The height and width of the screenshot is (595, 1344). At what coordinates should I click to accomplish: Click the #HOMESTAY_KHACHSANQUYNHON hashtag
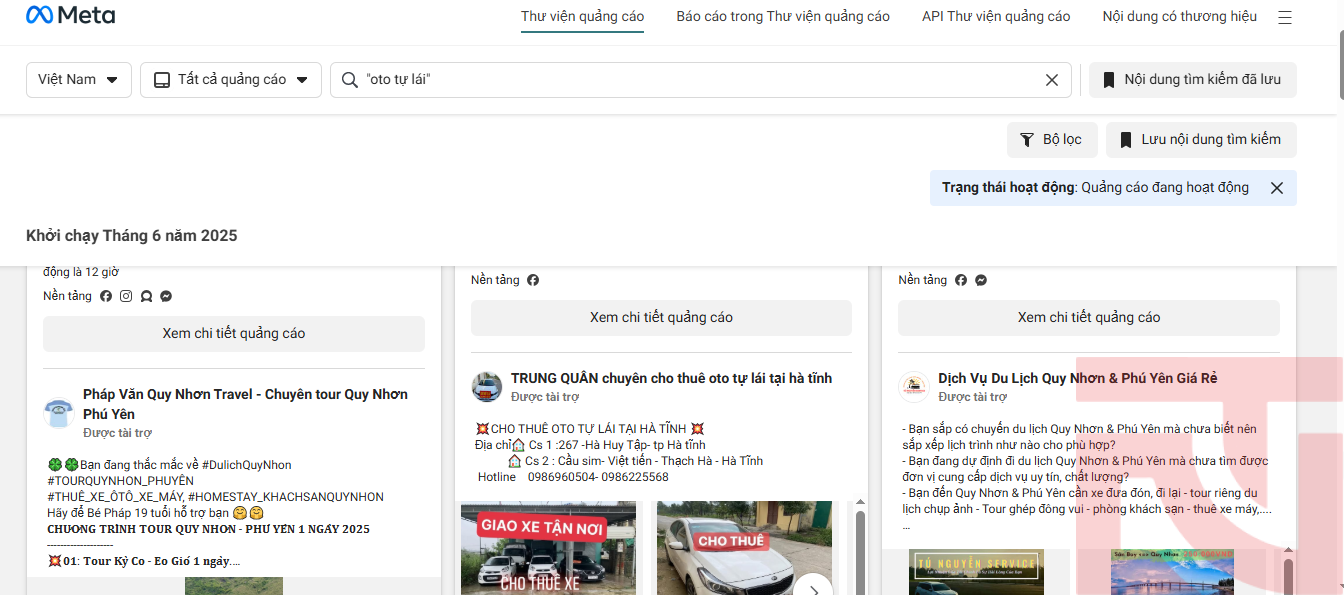click(286, 497)
